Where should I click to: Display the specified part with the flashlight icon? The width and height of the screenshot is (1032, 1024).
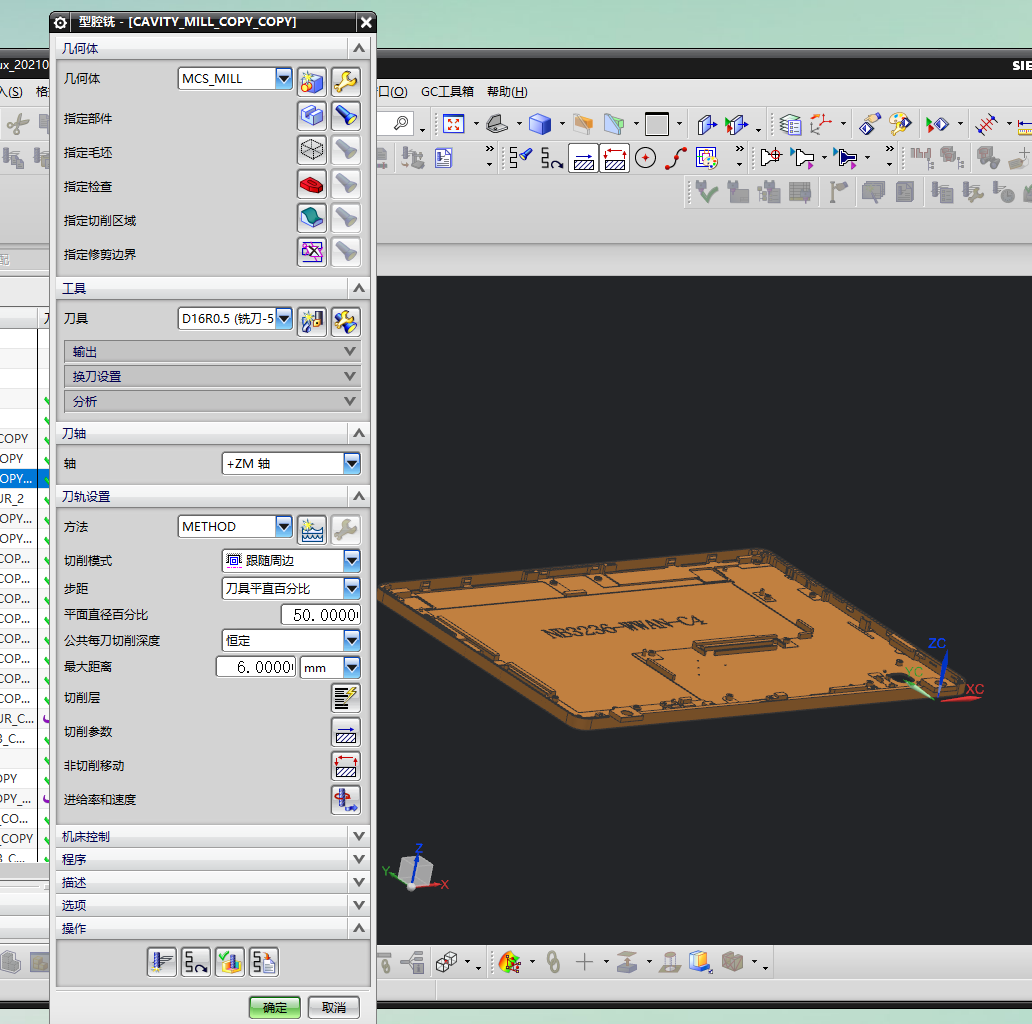(x=345, y=117)
